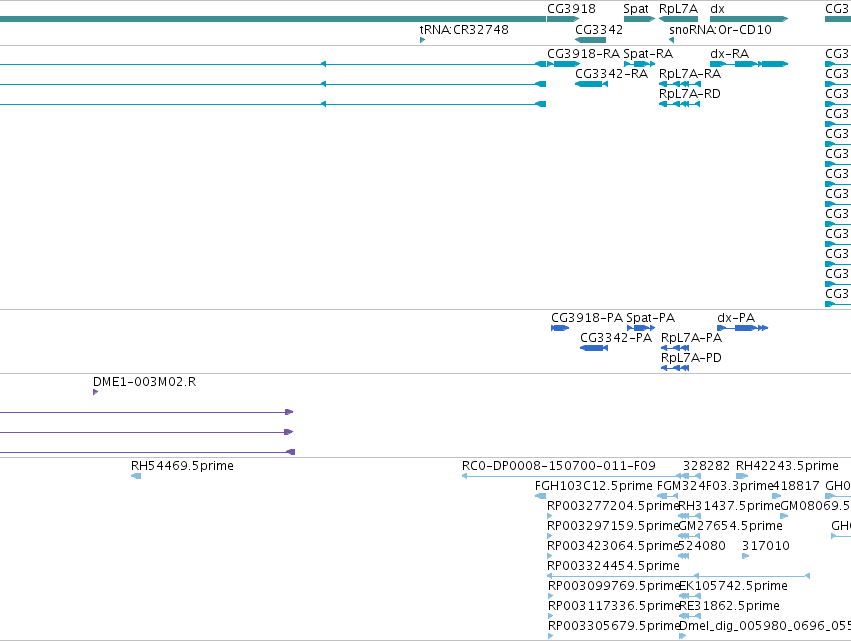The width and height of the screenshot is (851, 641).
Task: Select EST FGH103C12.5prime
Action: pyautogui.click(x=541, y=496)
